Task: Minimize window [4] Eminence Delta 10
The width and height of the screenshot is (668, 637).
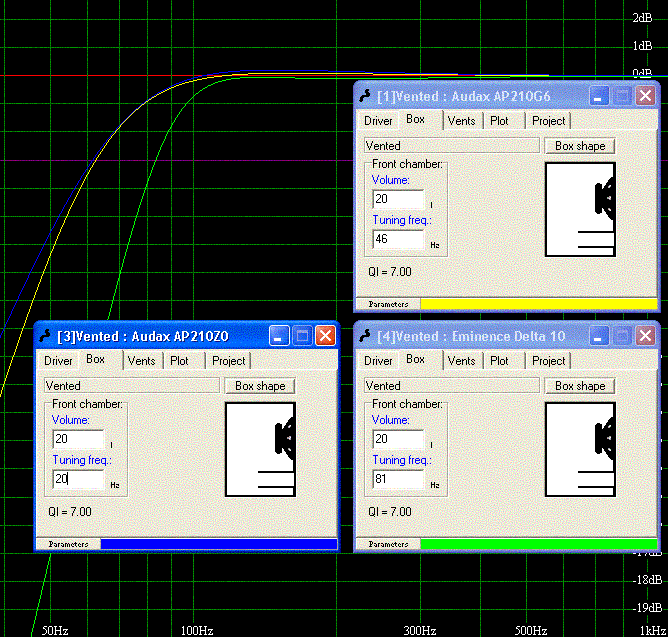Action: click(x=599, y=336)
